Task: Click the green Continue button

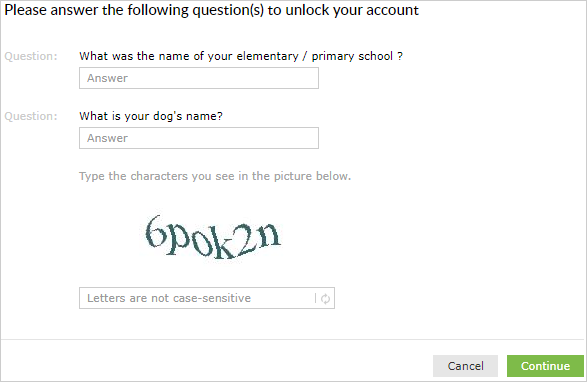Action: click(545, 366)
